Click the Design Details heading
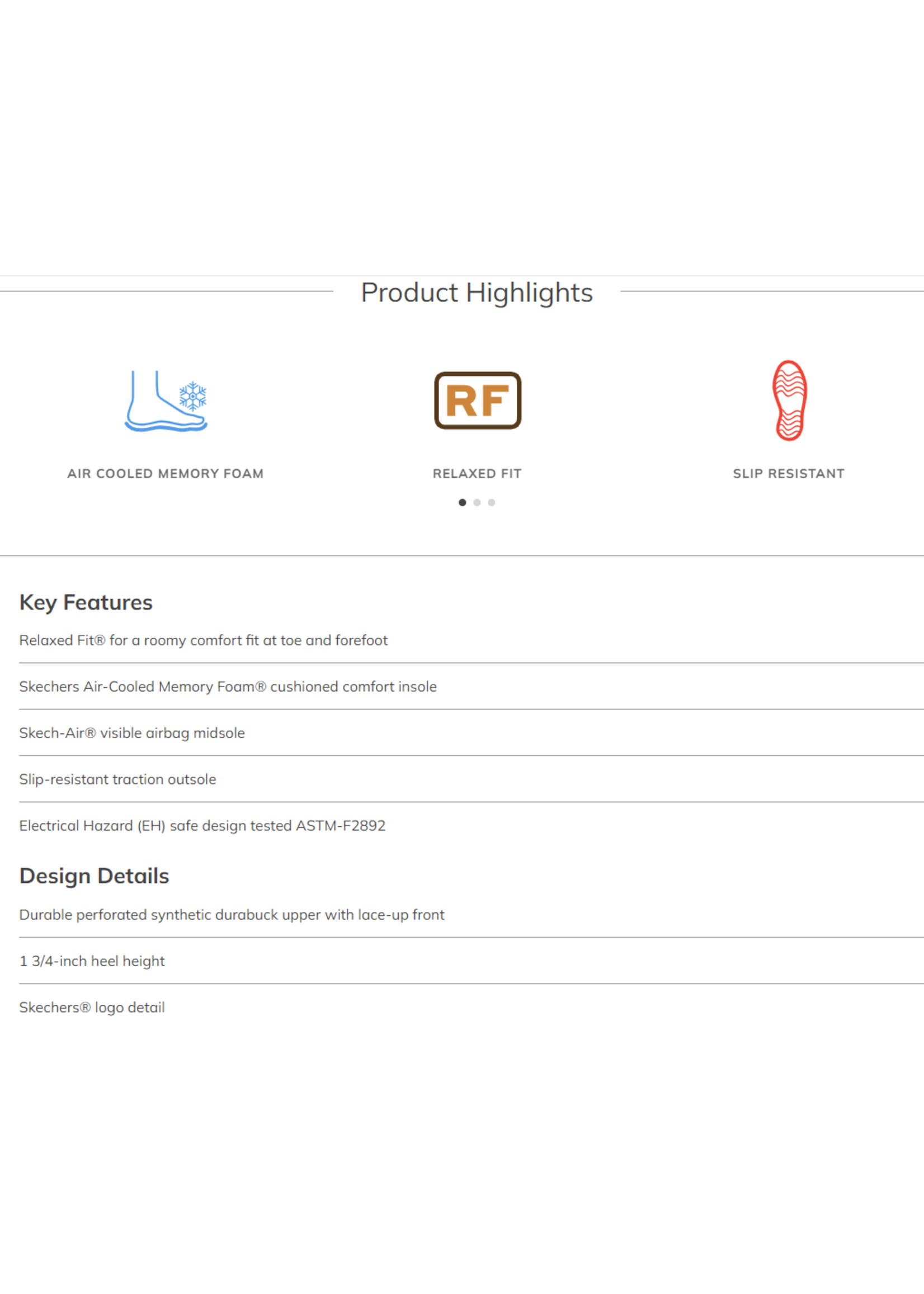Viewport: 924px width, 1294px height. pyautogui.click(x=95, y=876)
